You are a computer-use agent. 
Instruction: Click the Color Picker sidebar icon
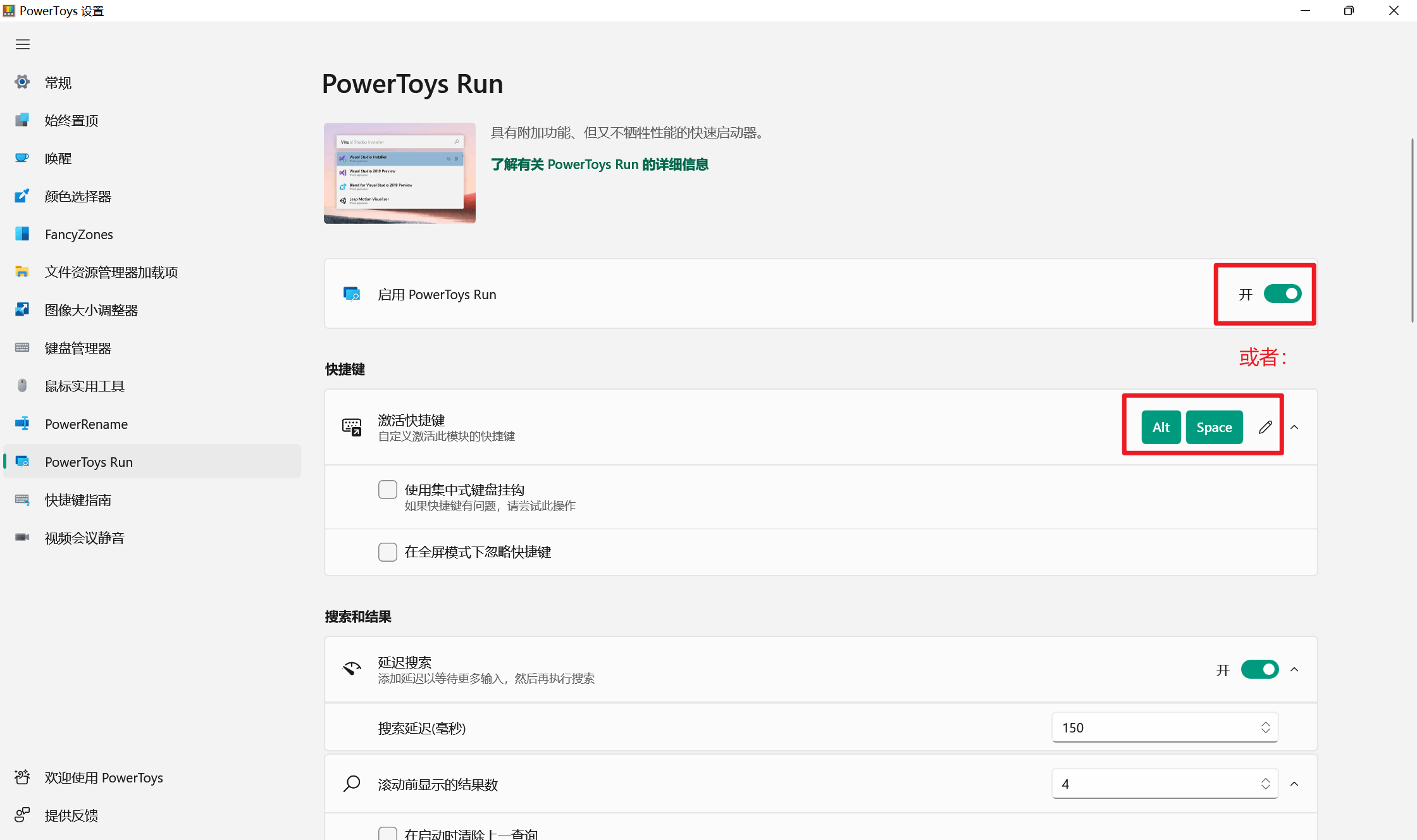[22, 196]
